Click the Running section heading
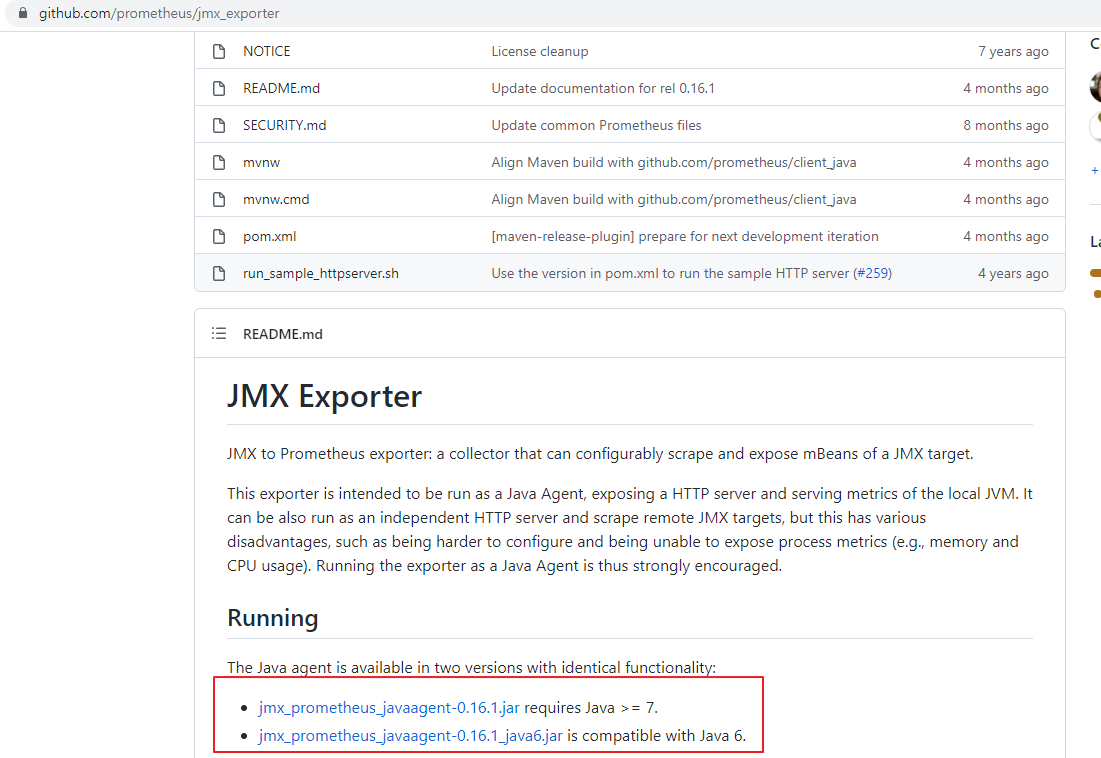1101x758 pixels. pyautogui.click(x=272, y=618)
